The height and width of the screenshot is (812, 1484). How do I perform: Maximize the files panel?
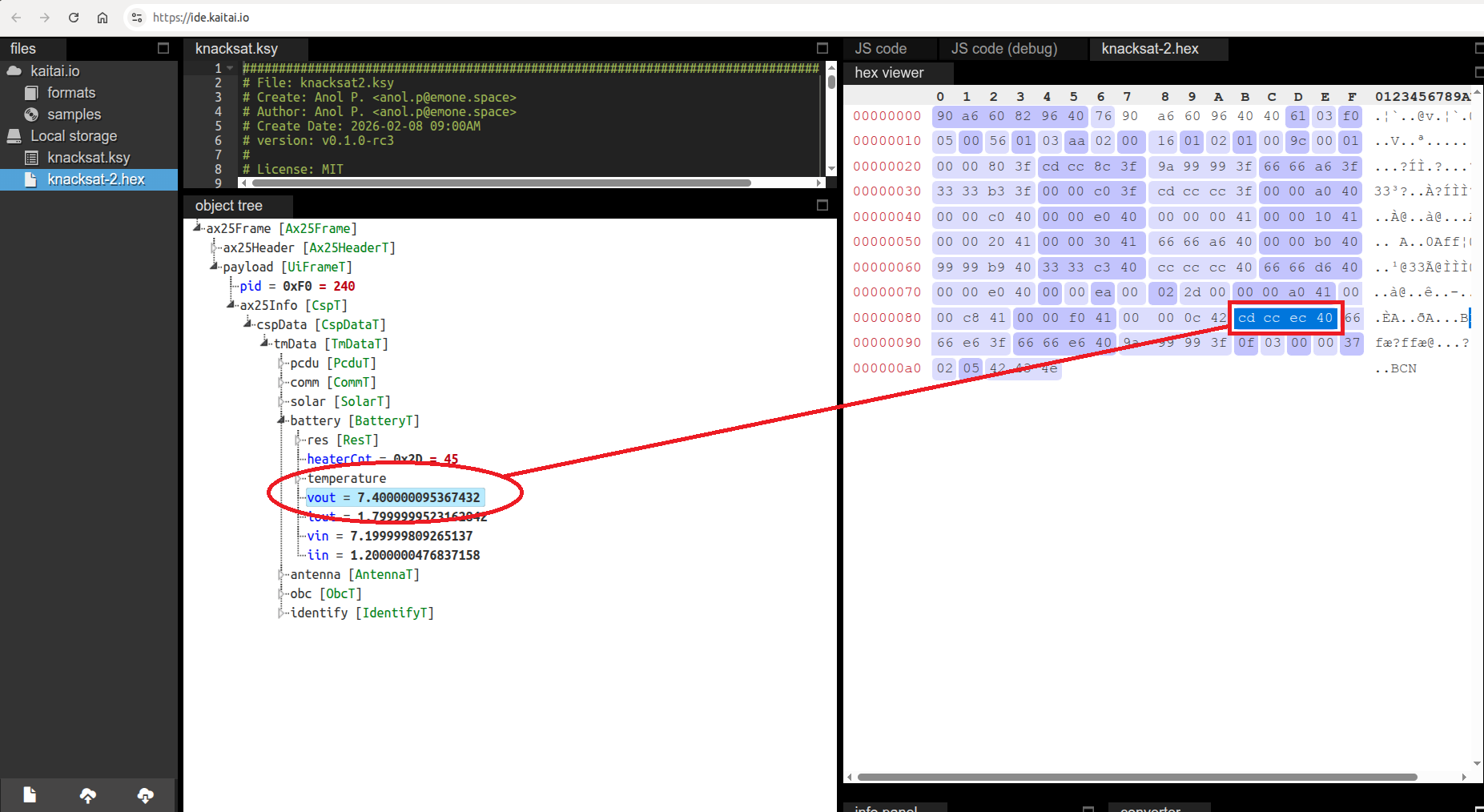point(163,49)
